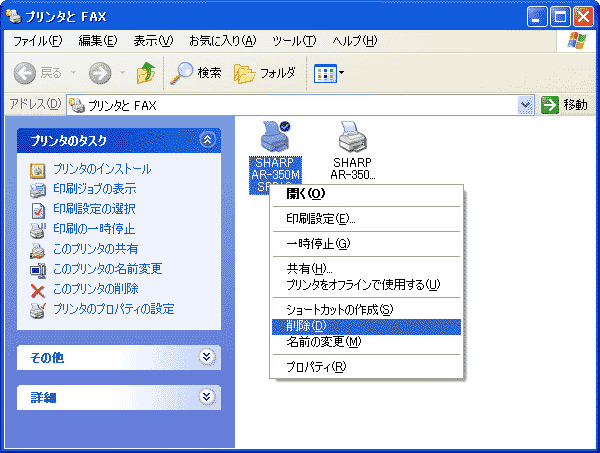Click the Up folder toolbar icon
The image size is (600, 453).
point(146,73)
